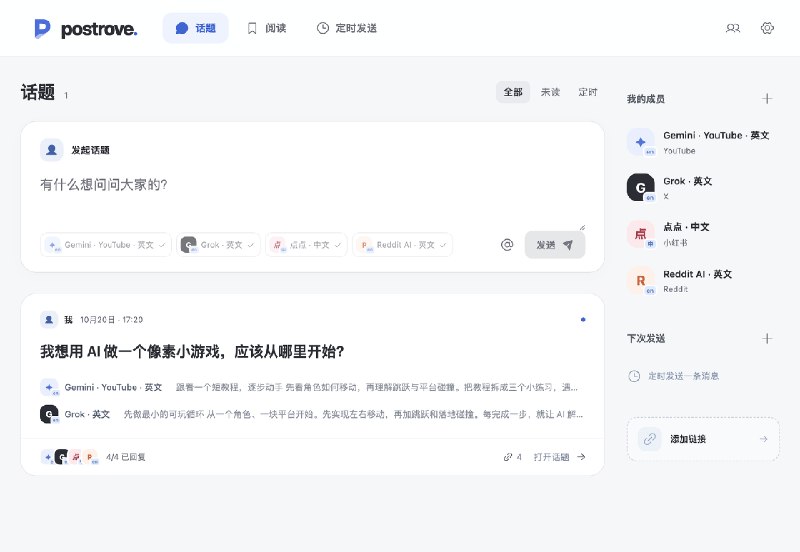Toggle the 点点 · 中文 recipient chip
This screenshot has width=800, height=552.
coord(306,245)
